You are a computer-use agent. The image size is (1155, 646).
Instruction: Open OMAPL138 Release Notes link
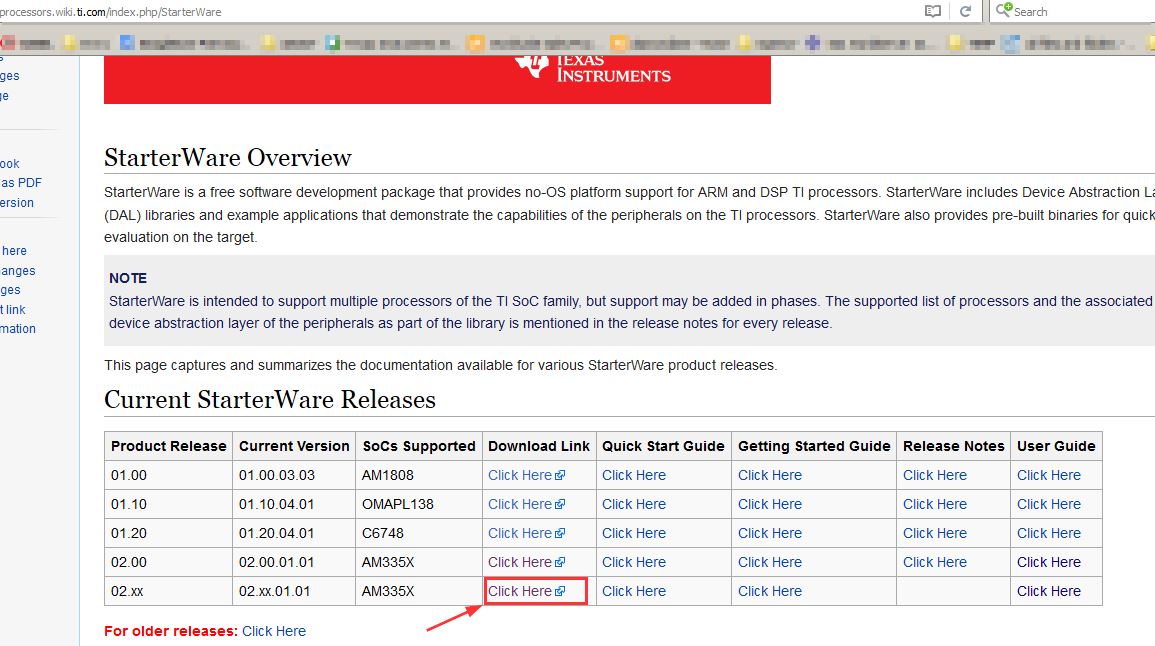click(935, 504)
